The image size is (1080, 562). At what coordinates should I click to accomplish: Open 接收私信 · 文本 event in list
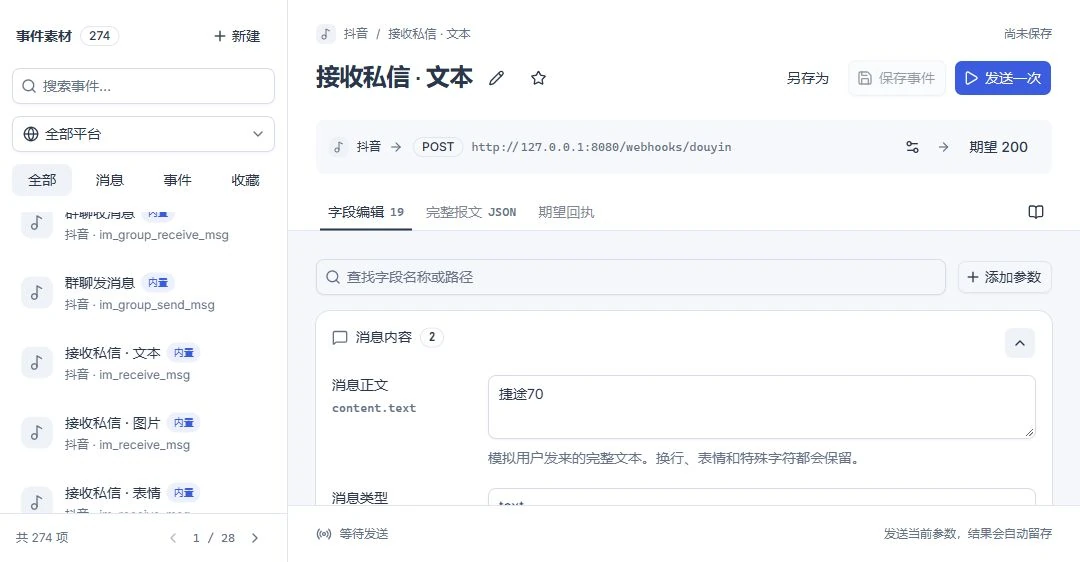coord(143,363)
